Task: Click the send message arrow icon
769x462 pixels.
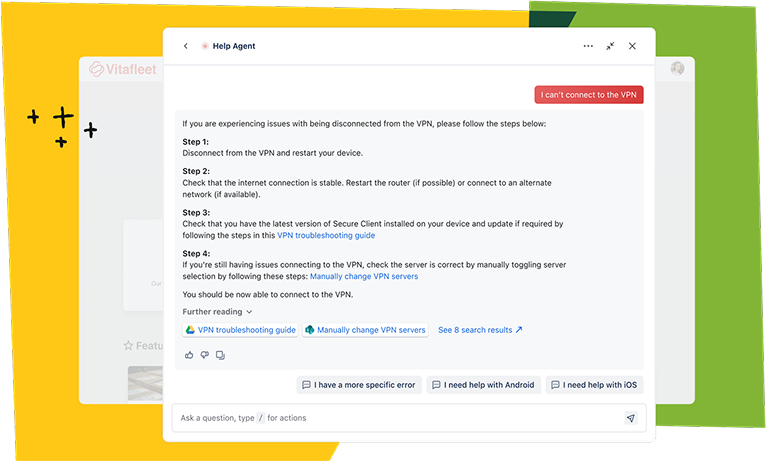Action: point(630,418)
